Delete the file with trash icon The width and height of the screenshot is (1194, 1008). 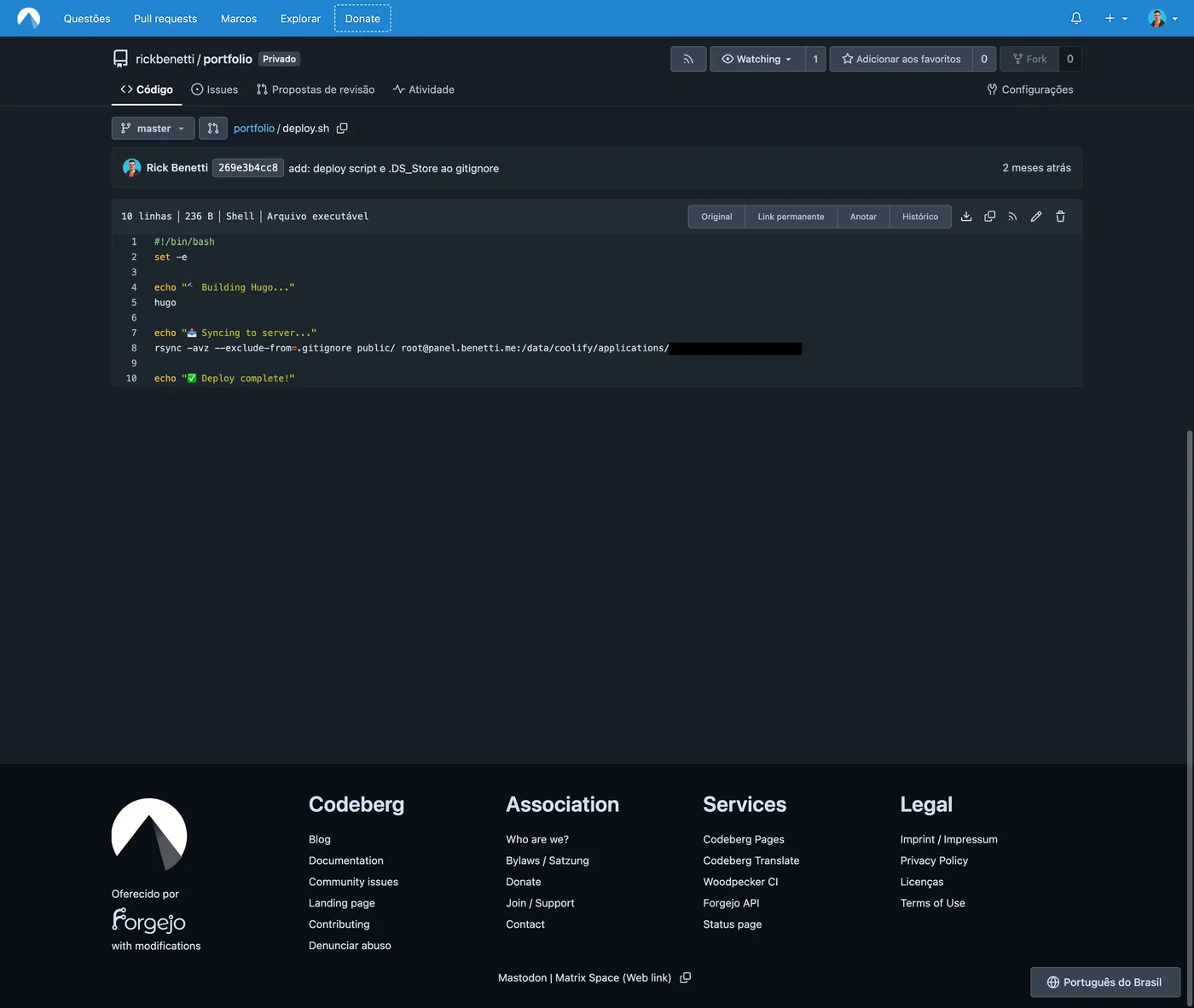pyautogui.click(x=1060, y=217)
